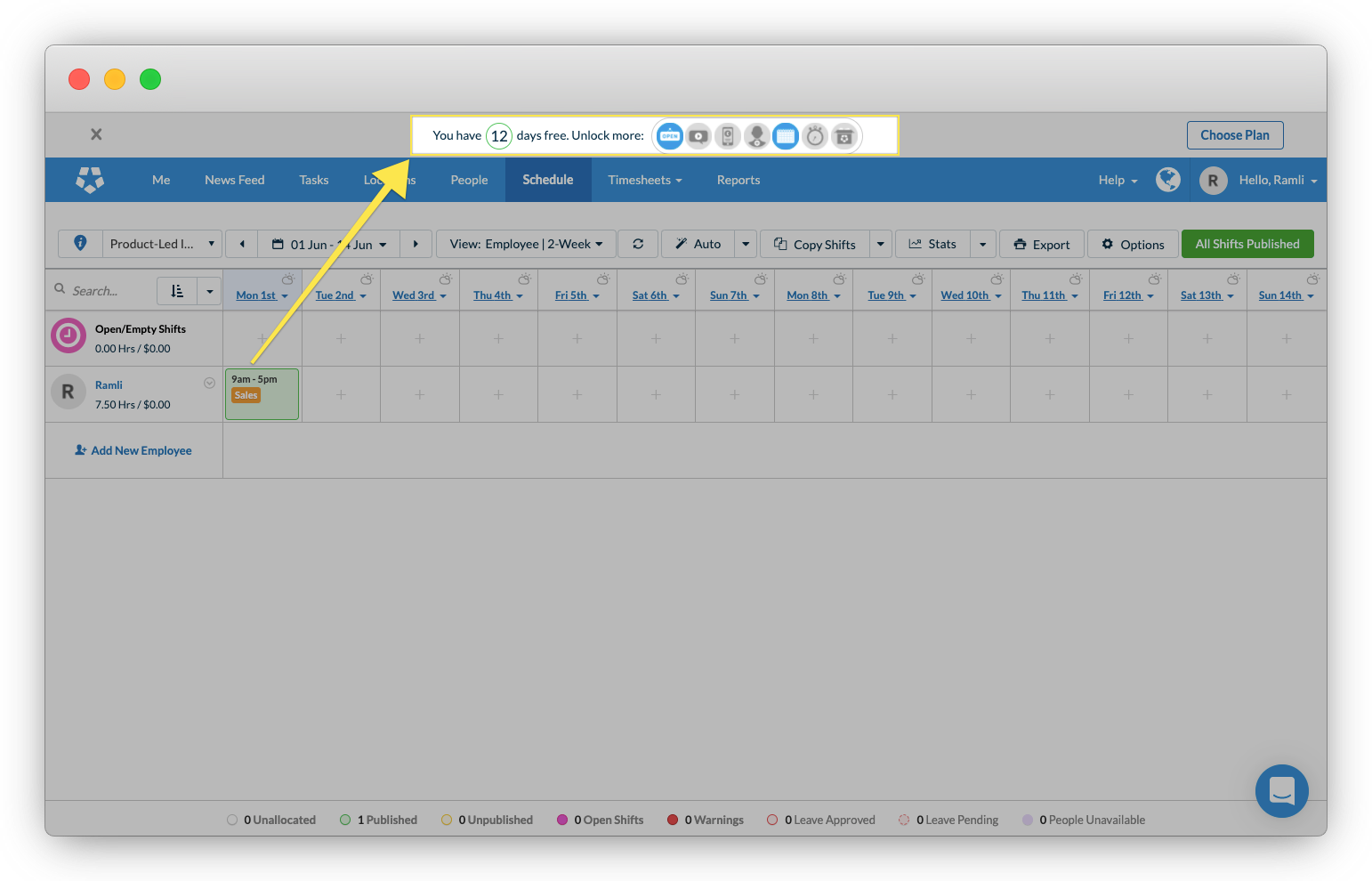Click the stopwatch unlock icon in trial banner

pyautogui.click(x=815, y=136)
